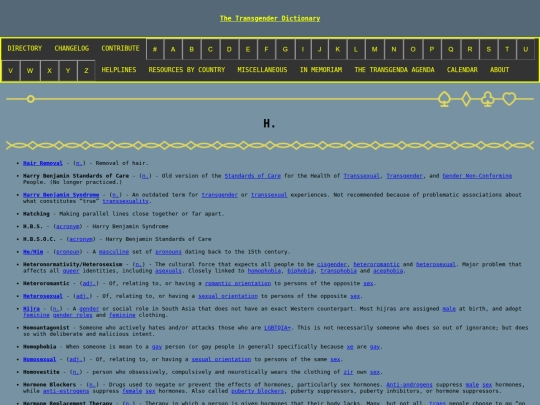Jump to letter B entries
Screen dimensions: 540x405
[191, 49]
